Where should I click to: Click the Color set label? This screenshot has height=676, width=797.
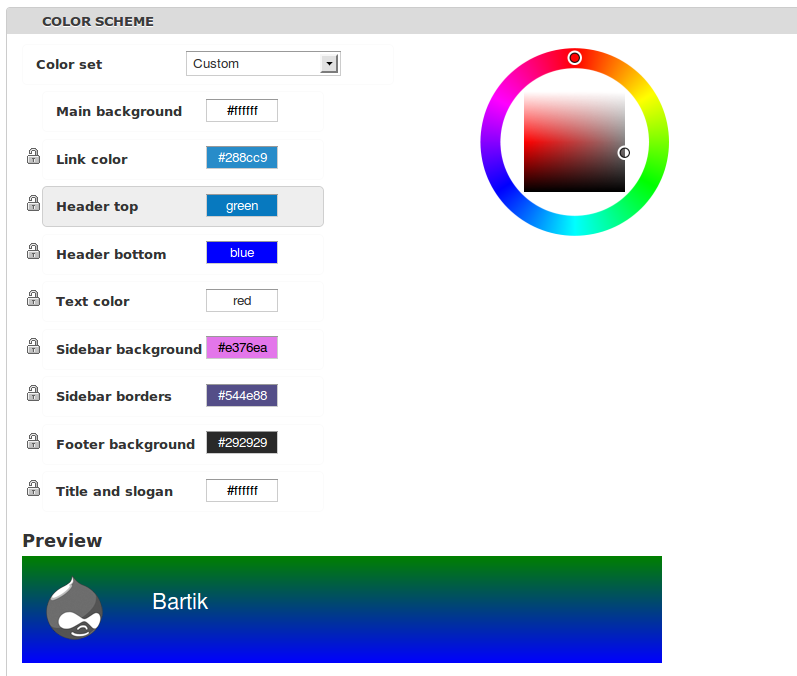tap(69, 65)
